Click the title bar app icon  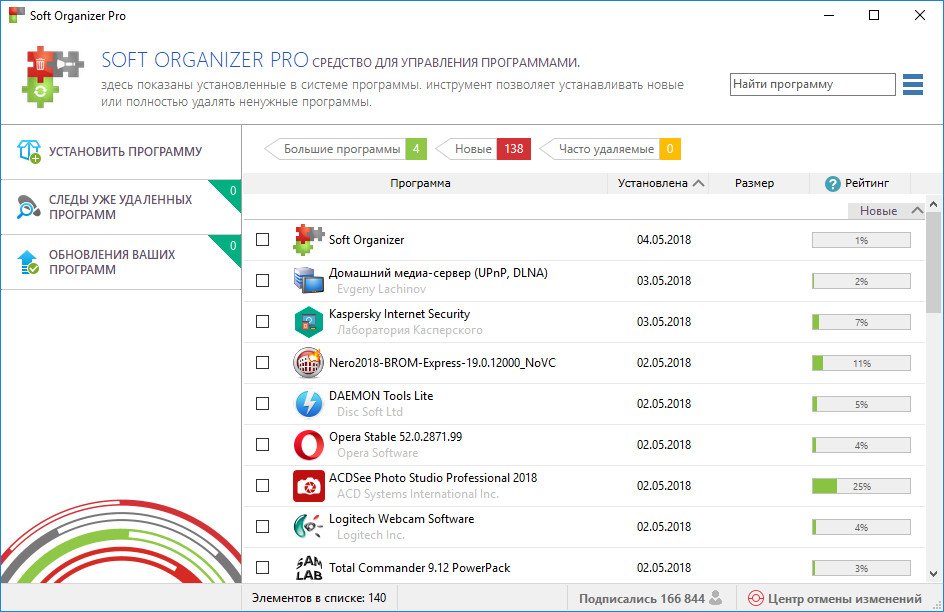pos(16,15)
